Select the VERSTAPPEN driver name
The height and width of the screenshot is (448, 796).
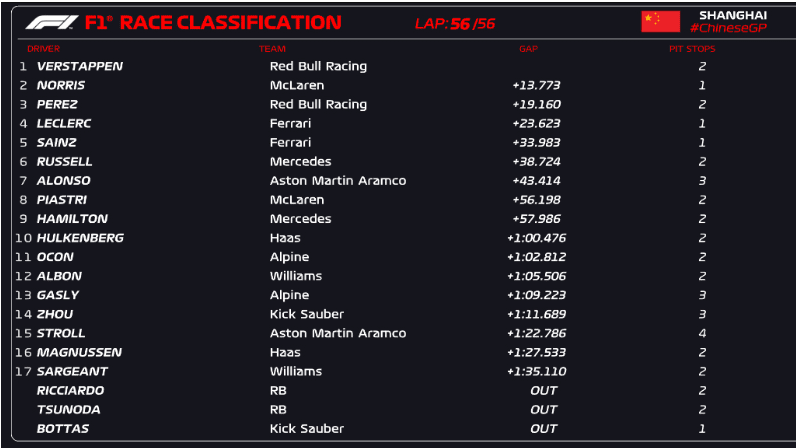click(x=80, y=66)
